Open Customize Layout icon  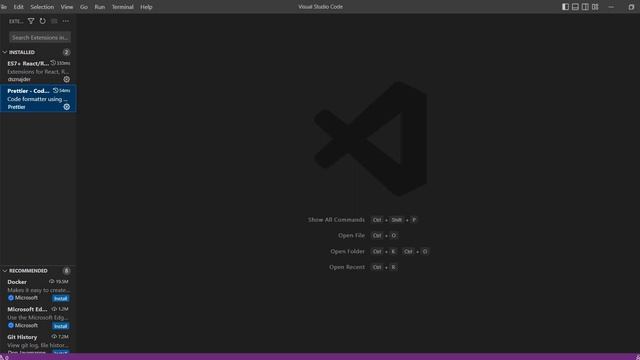[x=595, y=7]
